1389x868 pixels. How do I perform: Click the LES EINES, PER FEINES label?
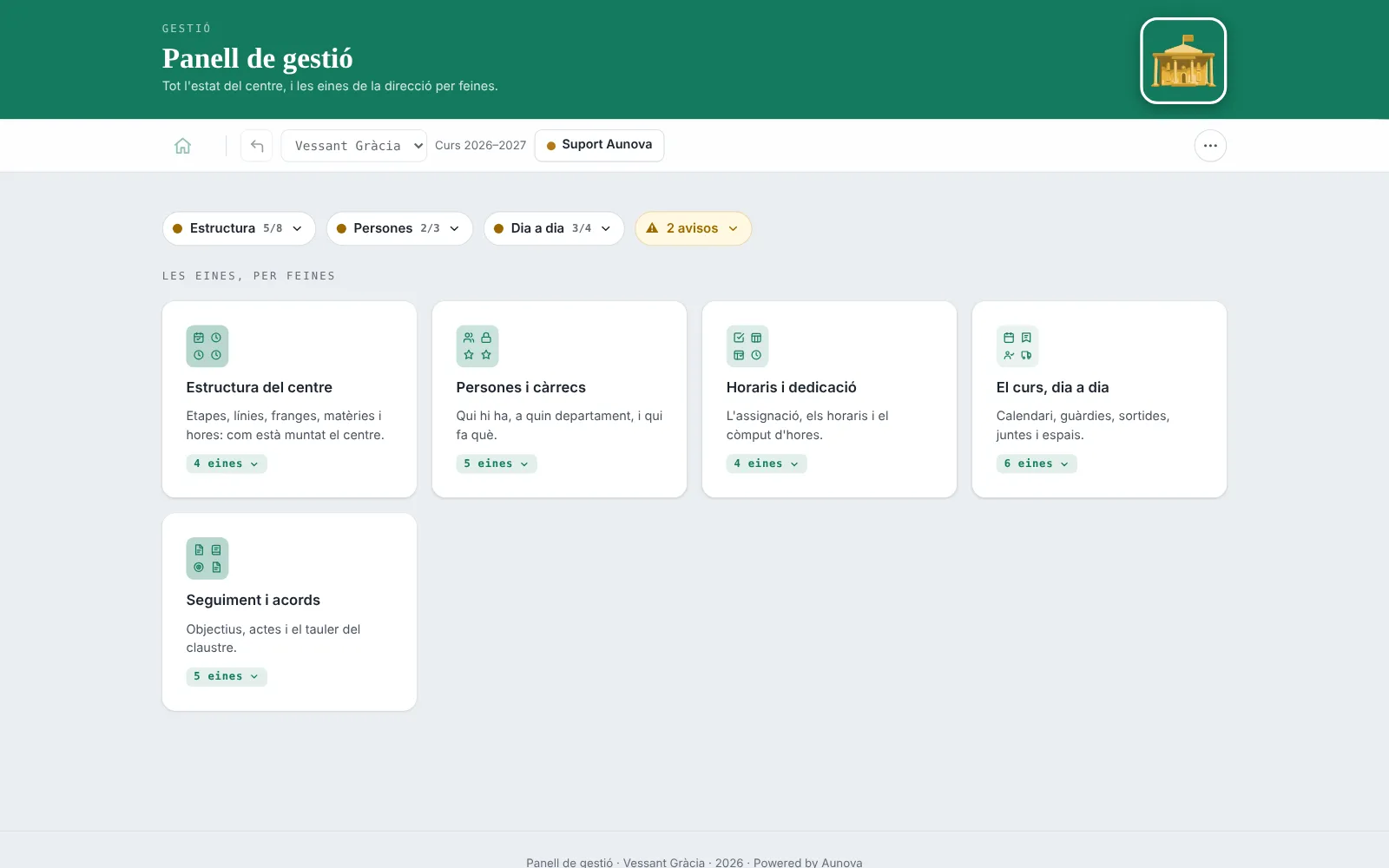tap(249, 276)
